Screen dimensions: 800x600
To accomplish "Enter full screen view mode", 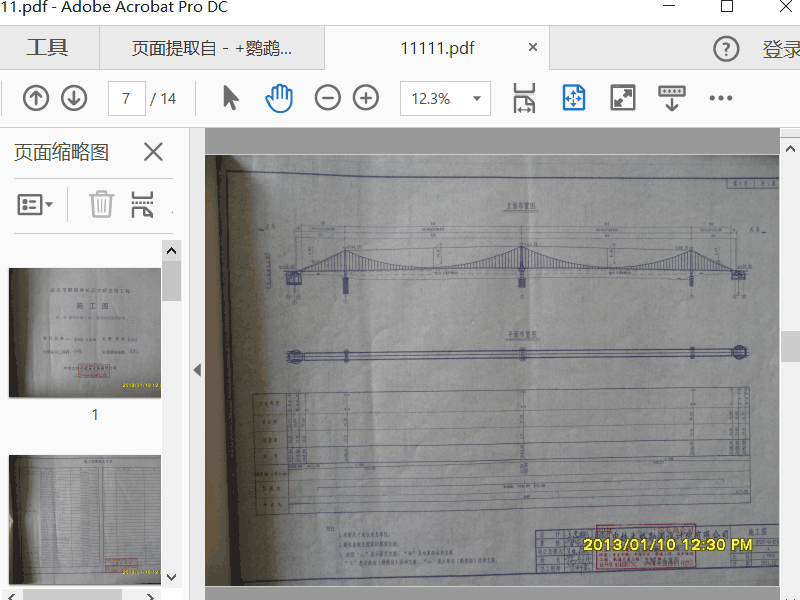I will 623,98.
